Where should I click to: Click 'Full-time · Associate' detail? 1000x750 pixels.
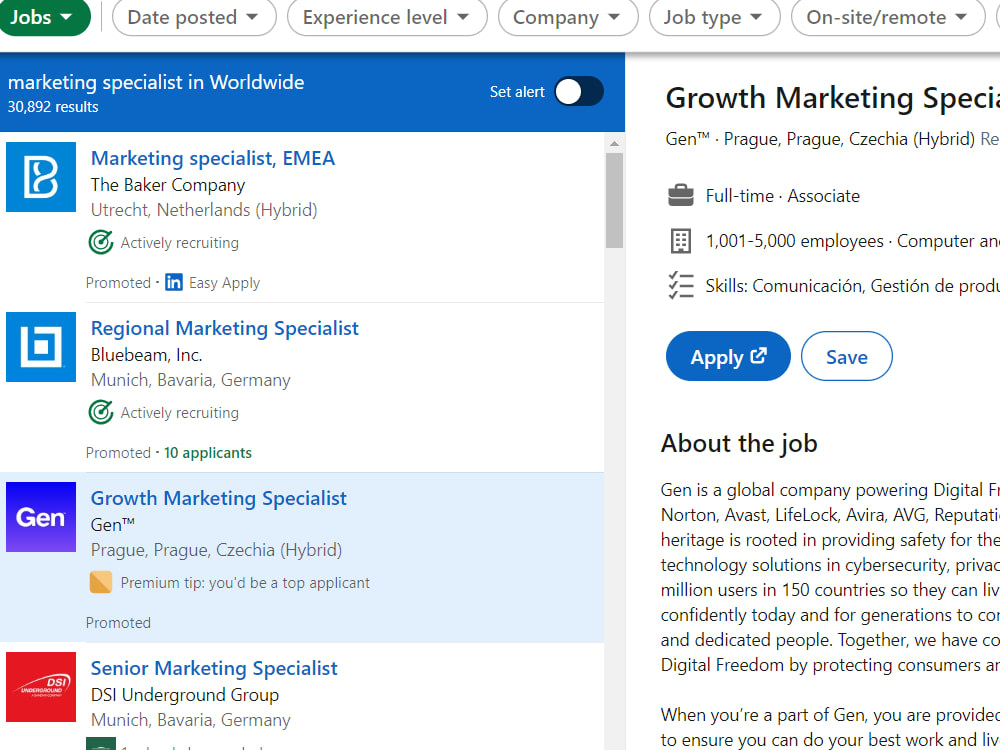(x=783, y=196)
